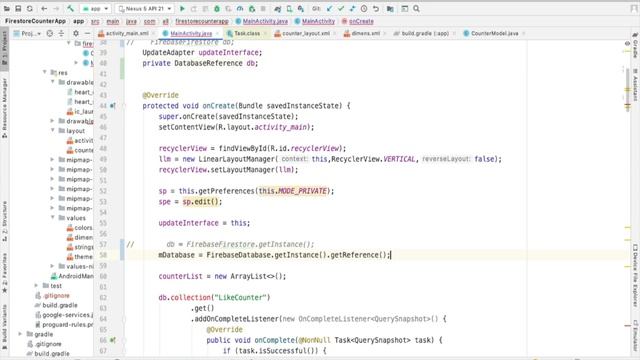
Task: Click the src breadcrumb item
Action: tap(95, 21)
